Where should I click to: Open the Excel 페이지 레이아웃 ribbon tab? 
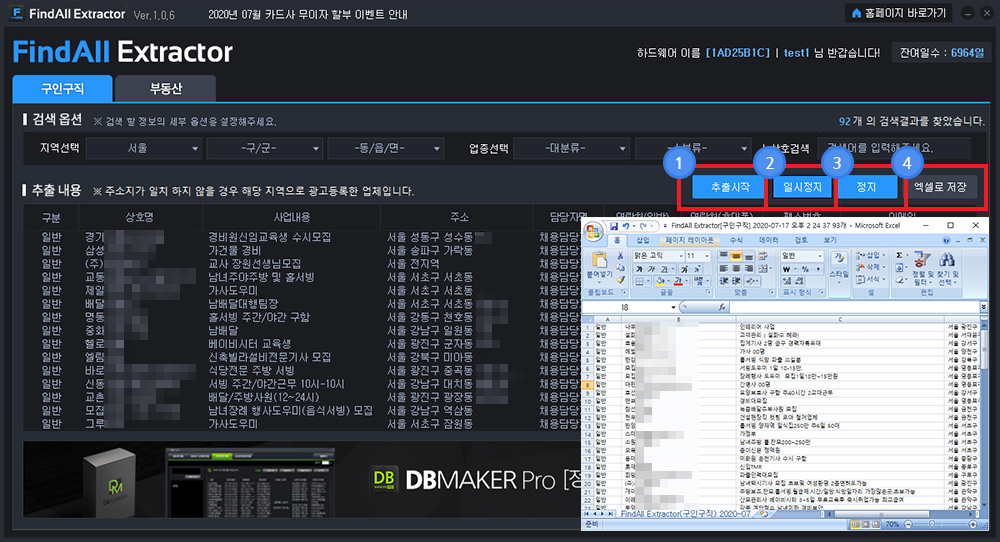[689, 240]
